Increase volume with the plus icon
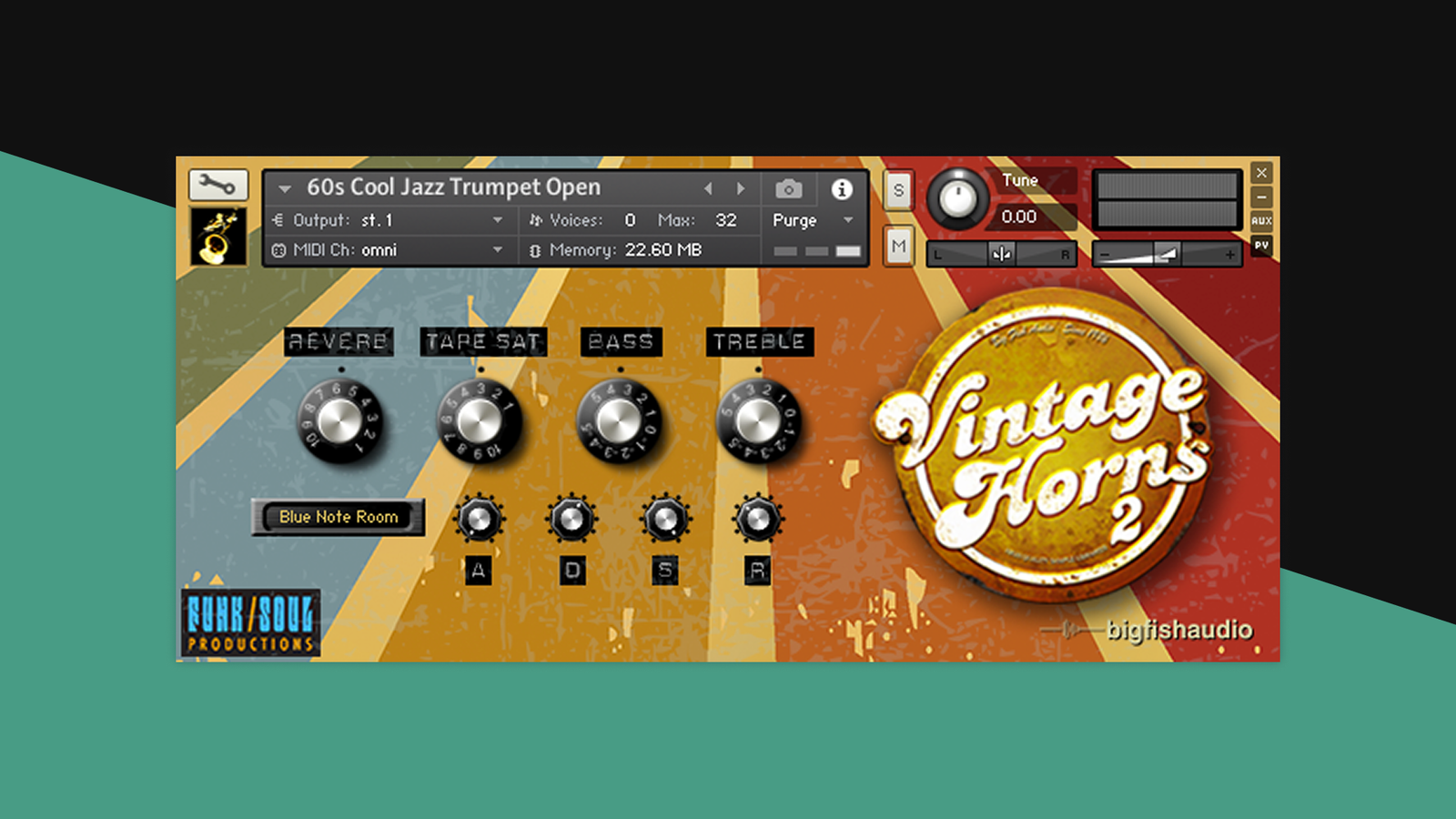The height and width of the screenshot is (819, 1456). (x=1229, y=255)
